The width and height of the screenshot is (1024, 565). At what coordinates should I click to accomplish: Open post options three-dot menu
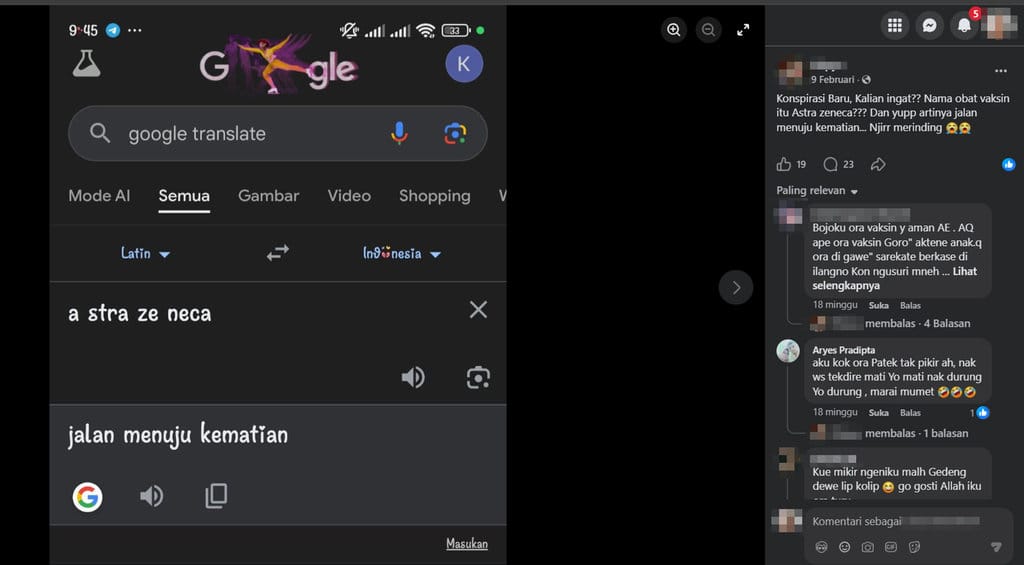pos(1000,71)
